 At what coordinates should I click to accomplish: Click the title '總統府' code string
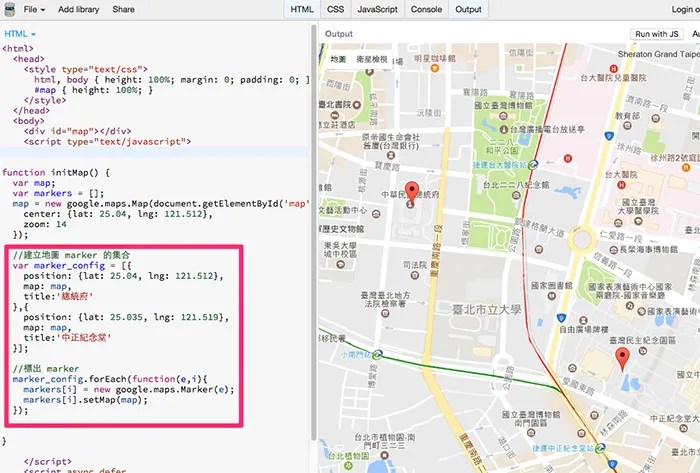pos(75,297)
